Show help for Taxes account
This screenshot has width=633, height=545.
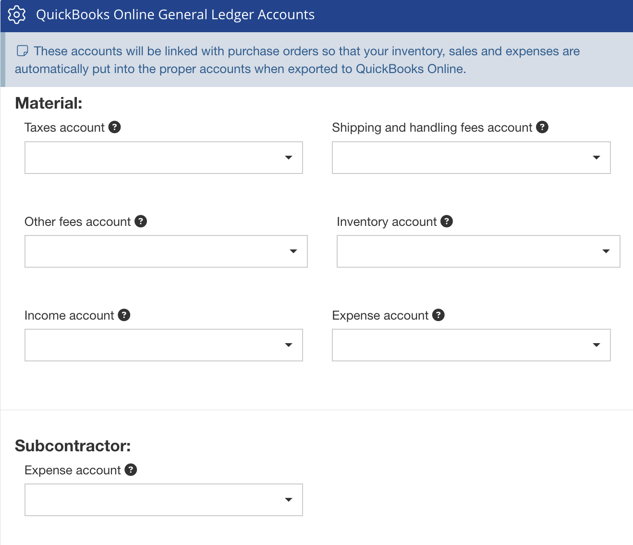(115, 127)
